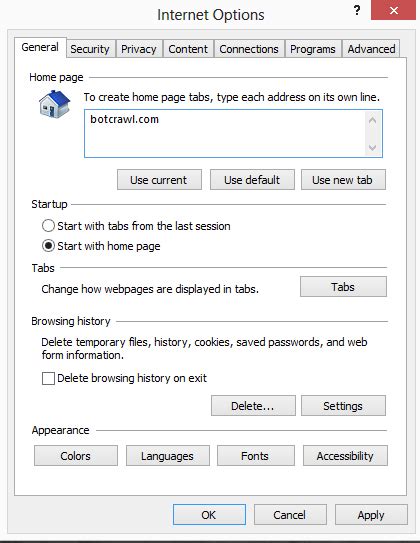Open the Advanced tab

tap(371, 49)
